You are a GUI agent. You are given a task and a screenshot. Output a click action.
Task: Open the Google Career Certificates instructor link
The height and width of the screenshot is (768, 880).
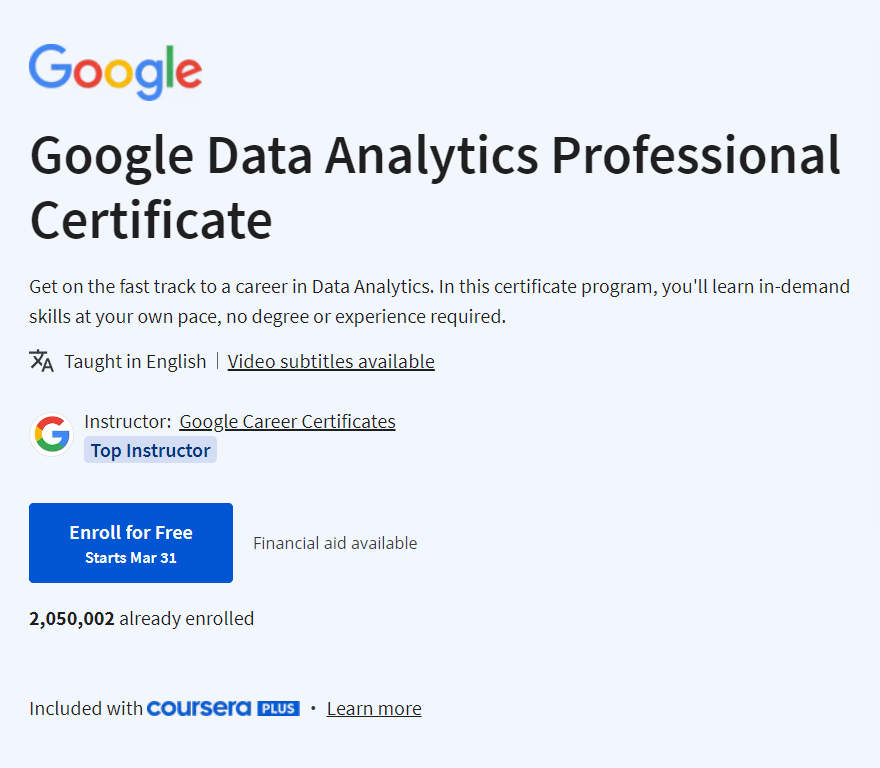(287, 421)
